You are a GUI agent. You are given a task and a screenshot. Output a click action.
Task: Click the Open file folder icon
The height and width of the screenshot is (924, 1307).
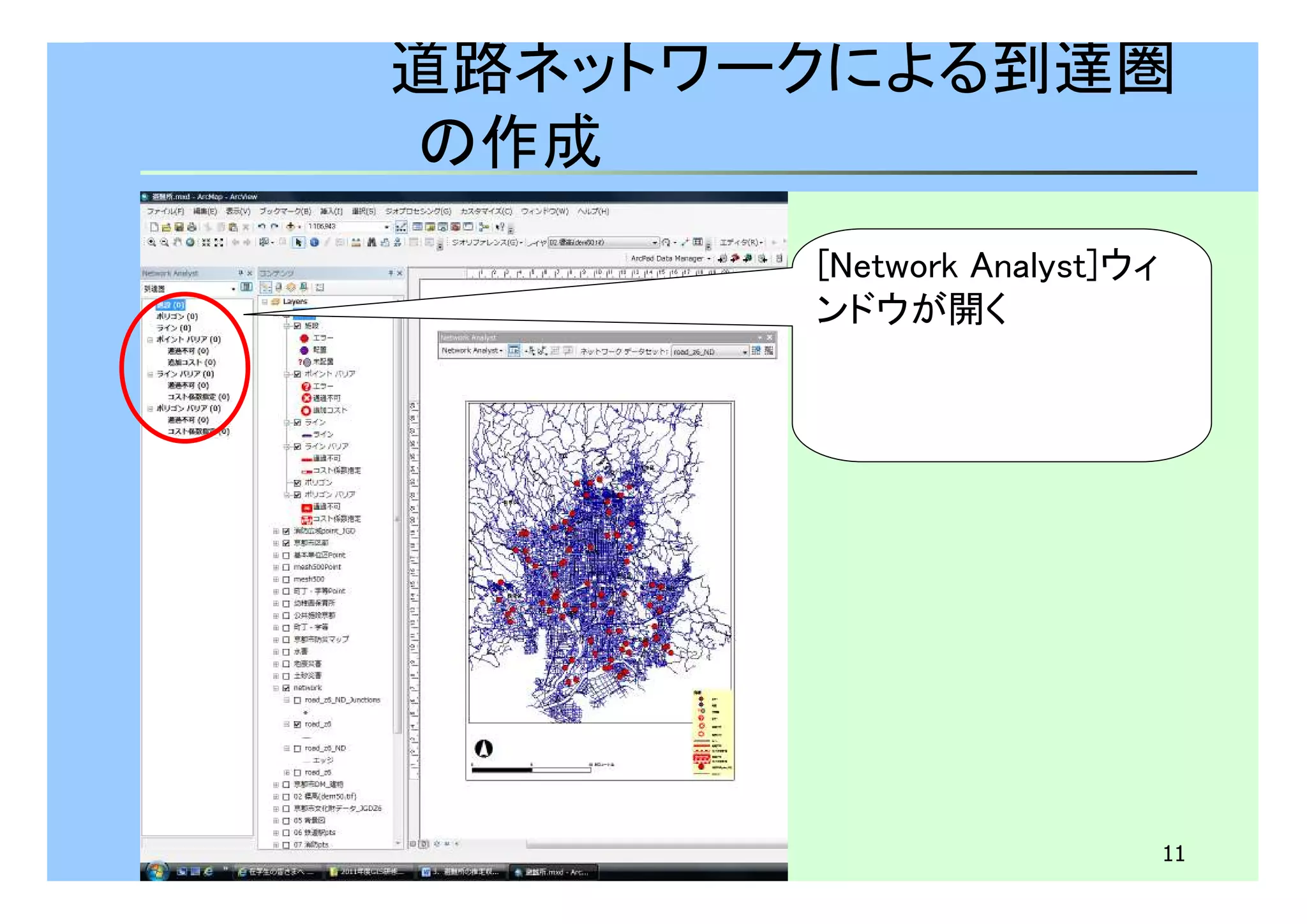click(x=166, y=227)
